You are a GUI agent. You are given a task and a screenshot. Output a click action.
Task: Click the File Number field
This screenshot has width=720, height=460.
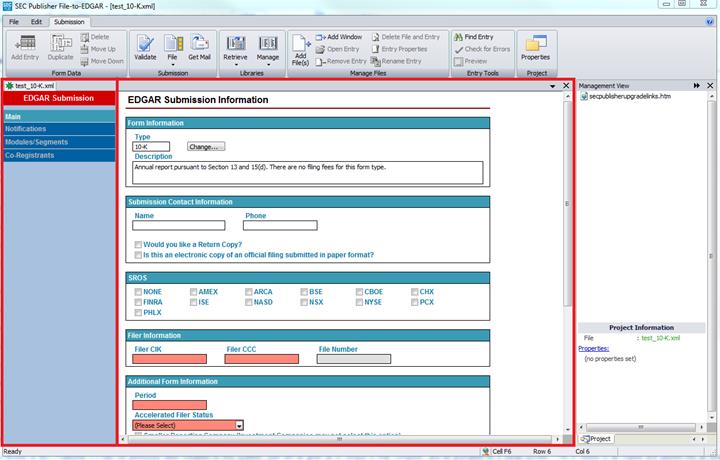tap(354, 359)
